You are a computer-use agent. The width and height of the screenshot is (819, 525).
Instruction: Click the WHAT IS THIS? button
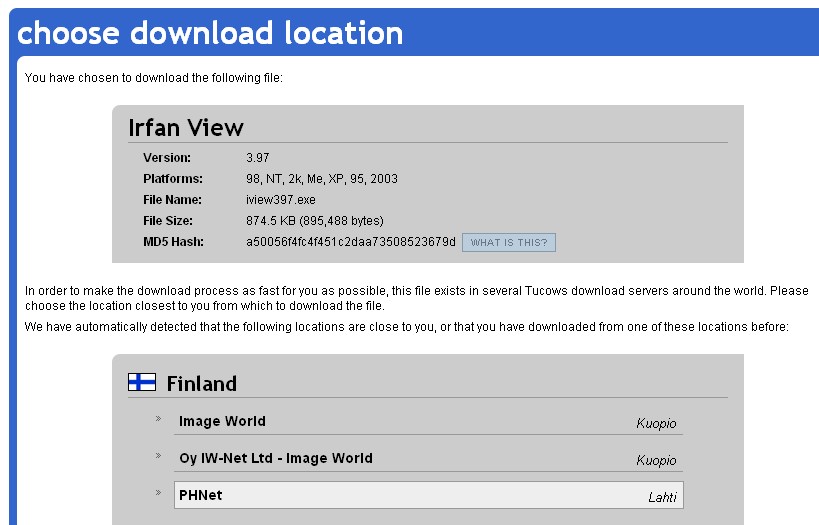(509, 242)
